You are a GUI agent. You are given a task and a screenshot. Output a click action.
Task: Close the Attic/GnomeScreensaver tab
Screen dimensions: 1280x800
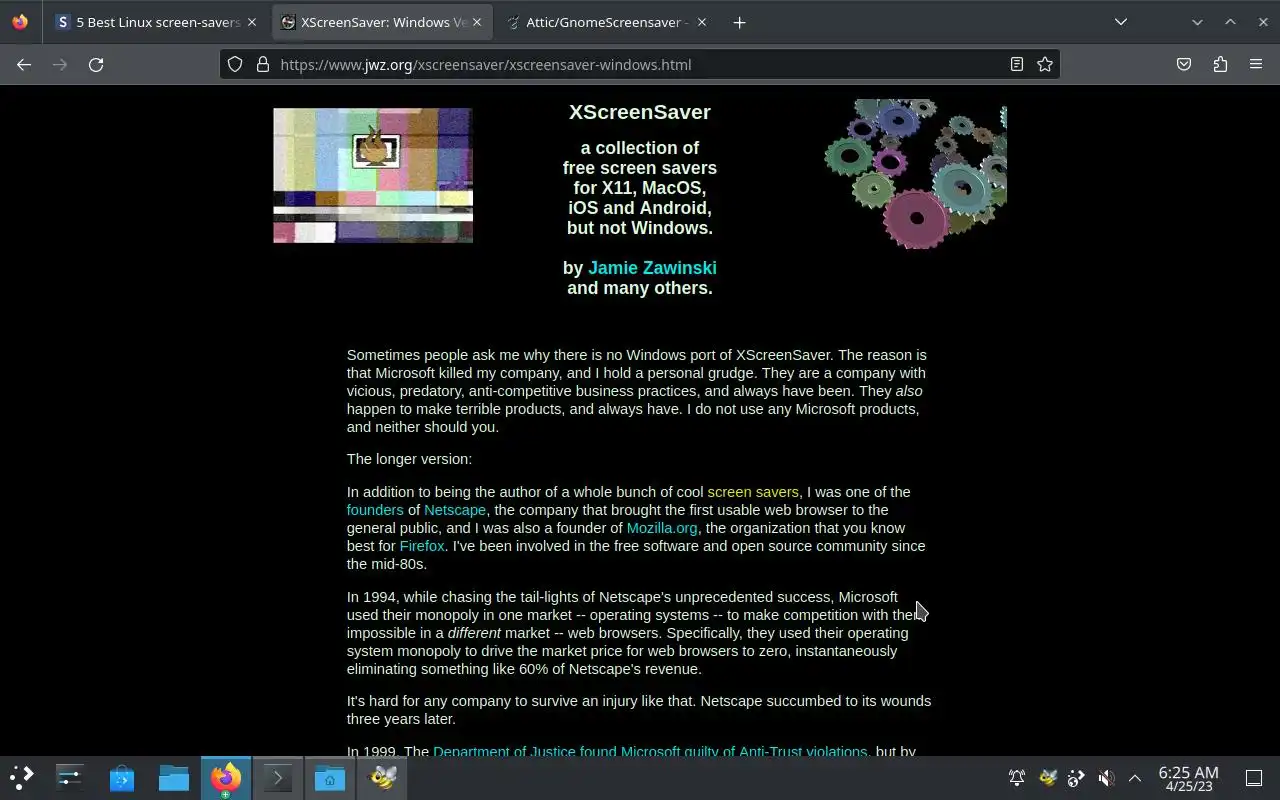click(x=701, y=22)
